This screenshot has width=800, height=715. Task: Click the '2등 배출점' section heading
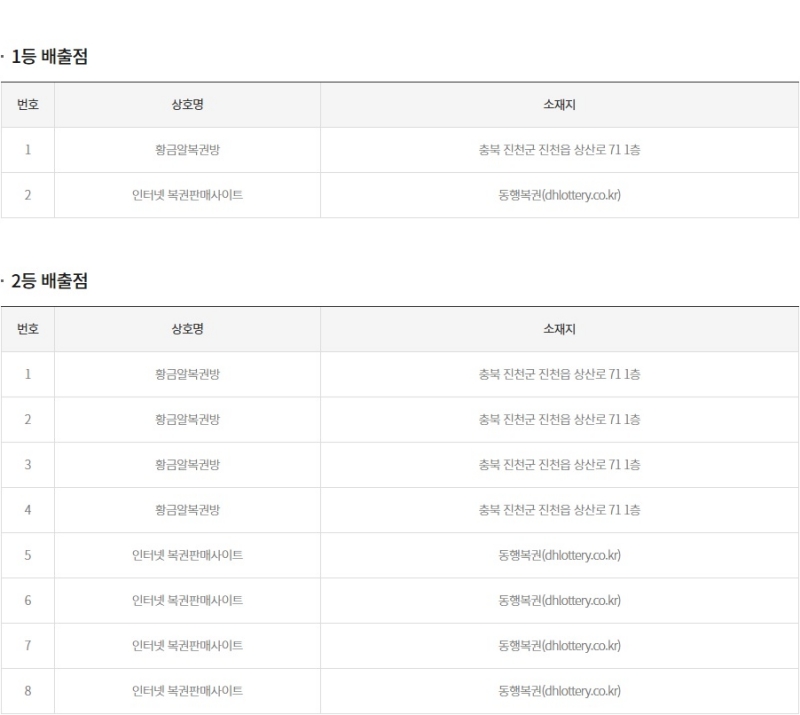pyautogui.click(x=49, y=281)
